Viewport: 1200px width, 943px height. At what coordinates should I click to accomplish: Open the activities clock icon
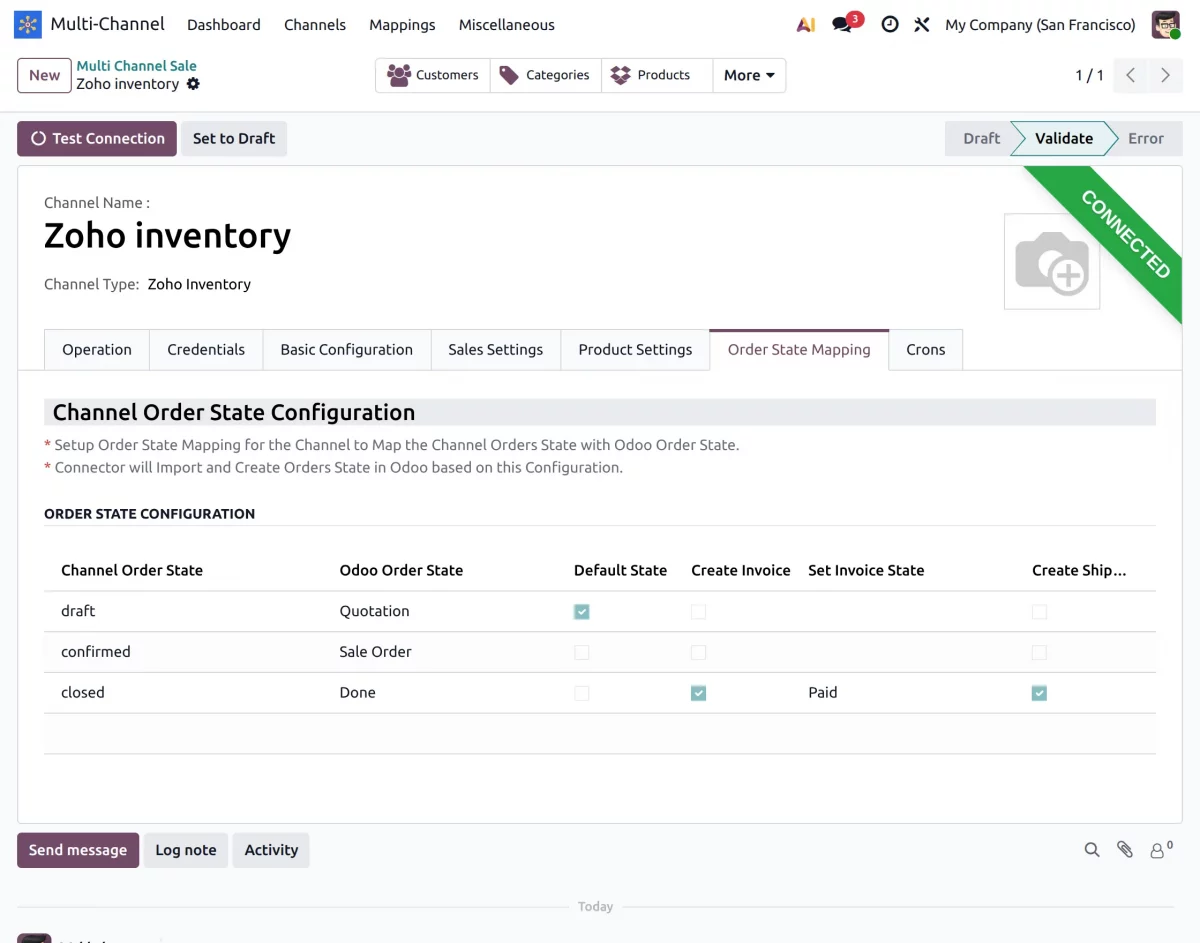(x=889, y=25)
